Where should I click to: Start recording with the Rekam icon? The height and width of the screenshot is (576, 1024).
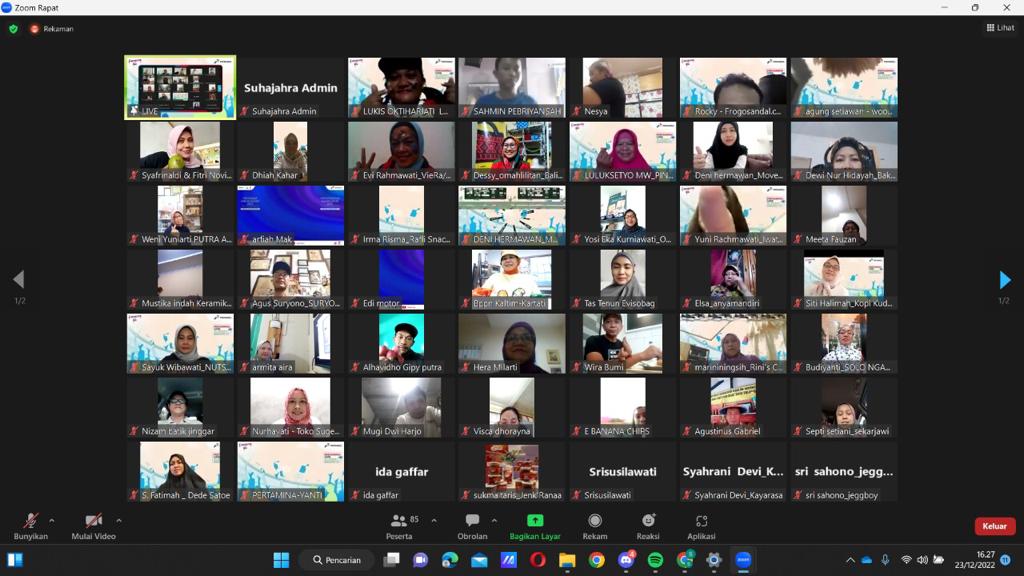click(x=595, y=525)
